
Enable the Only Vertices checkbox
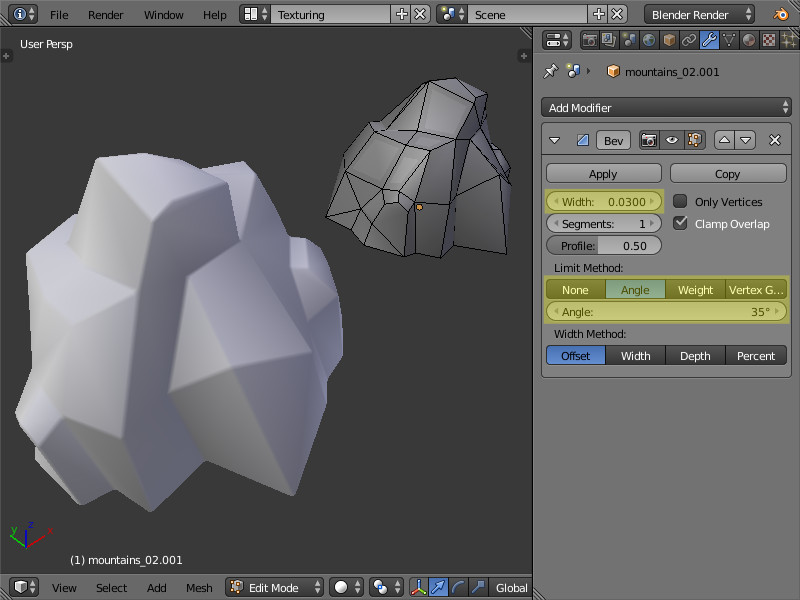[x=680, y=201]
